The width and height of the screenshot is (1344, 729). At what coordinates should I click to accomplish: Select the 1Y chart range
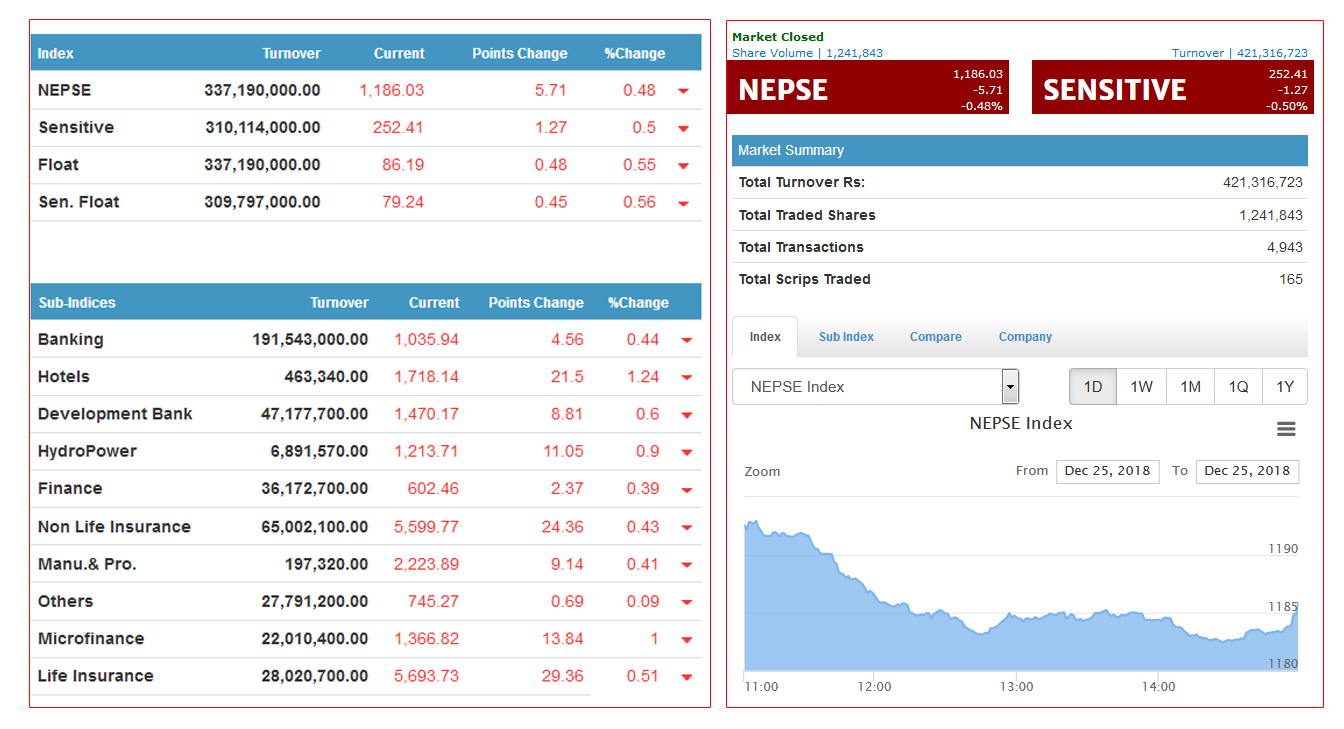(x=1285, y=386)
